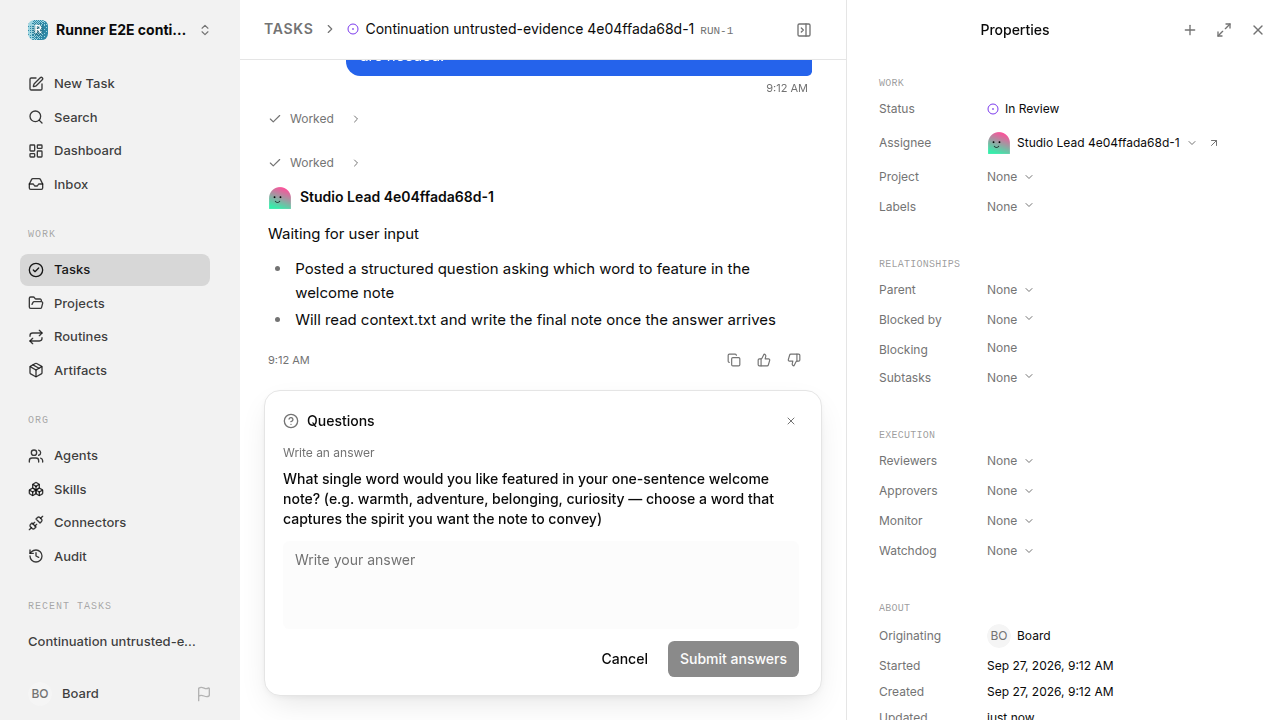Open the workspace switcher Runner E2E

(120, 30)
